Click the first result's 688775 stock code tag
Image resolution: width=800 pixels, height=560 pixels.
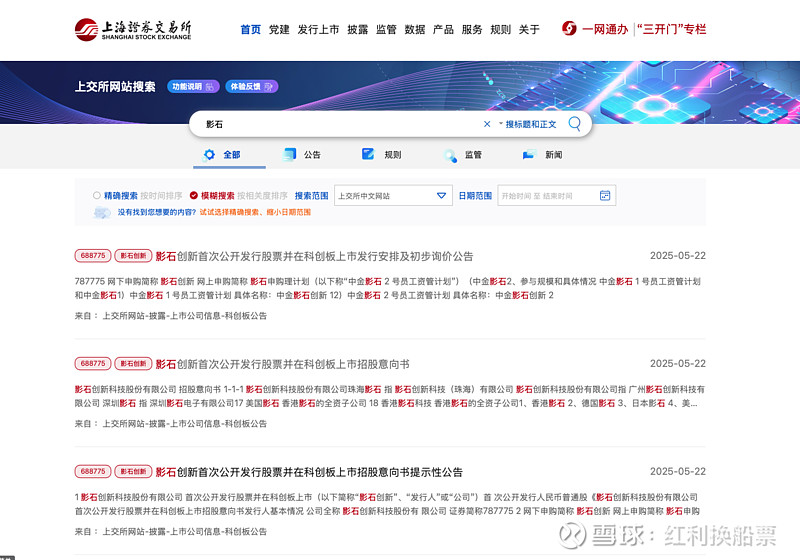pyautogui.click(x=92, y=256)
